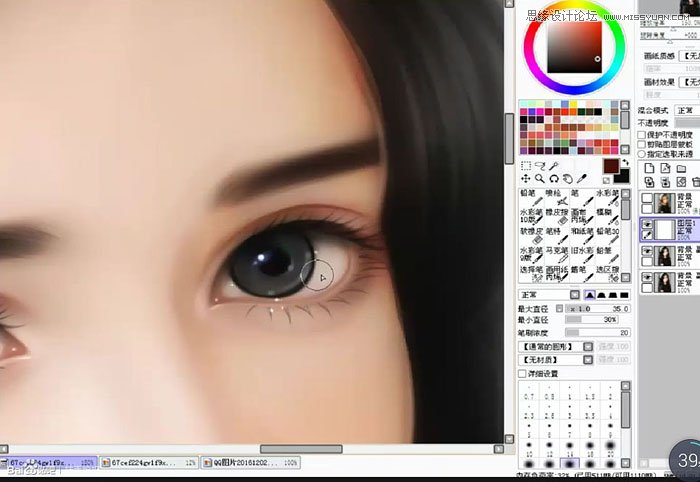Click the merge layer down icon
This screenshot has height=482, width=700.
point(665,182)
